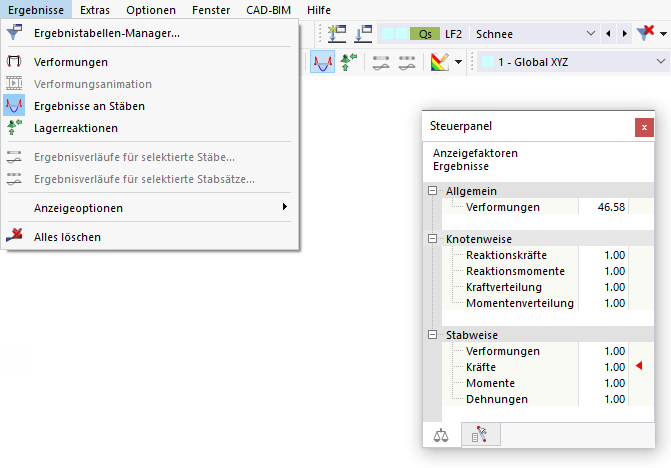The width and height of the screenshot is (671, 468).
Task: Click result diagrams for selected members toolbar icon
Action: [x=381, y=62]
